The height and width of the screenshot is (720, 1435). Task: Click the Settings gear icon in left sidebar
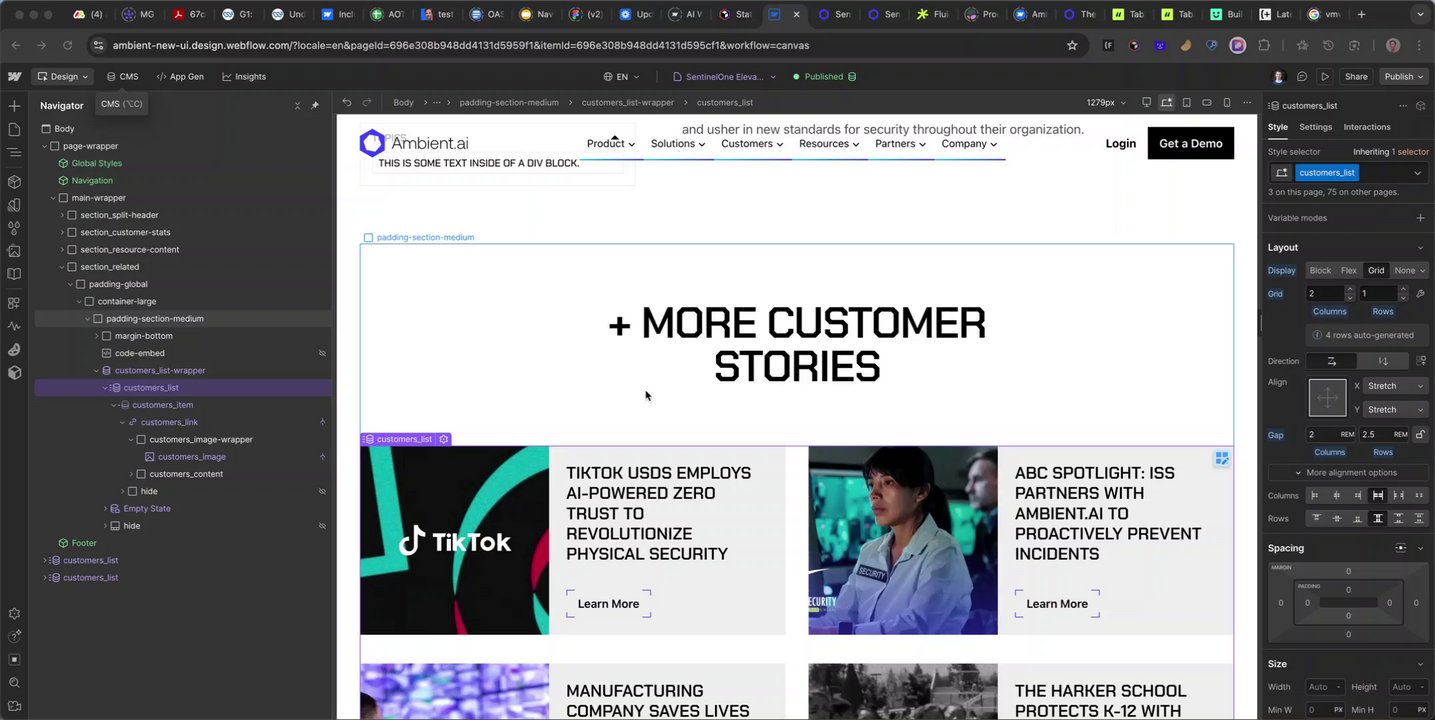14,614
